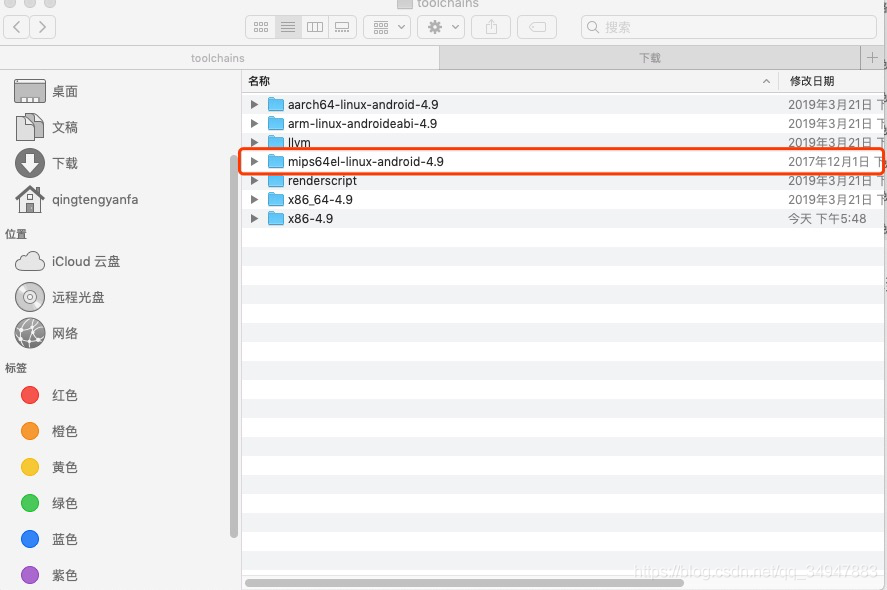Switch to column view
Image resolution: width=887 pixels, height=590 pixels.
(x=315, y=27)
